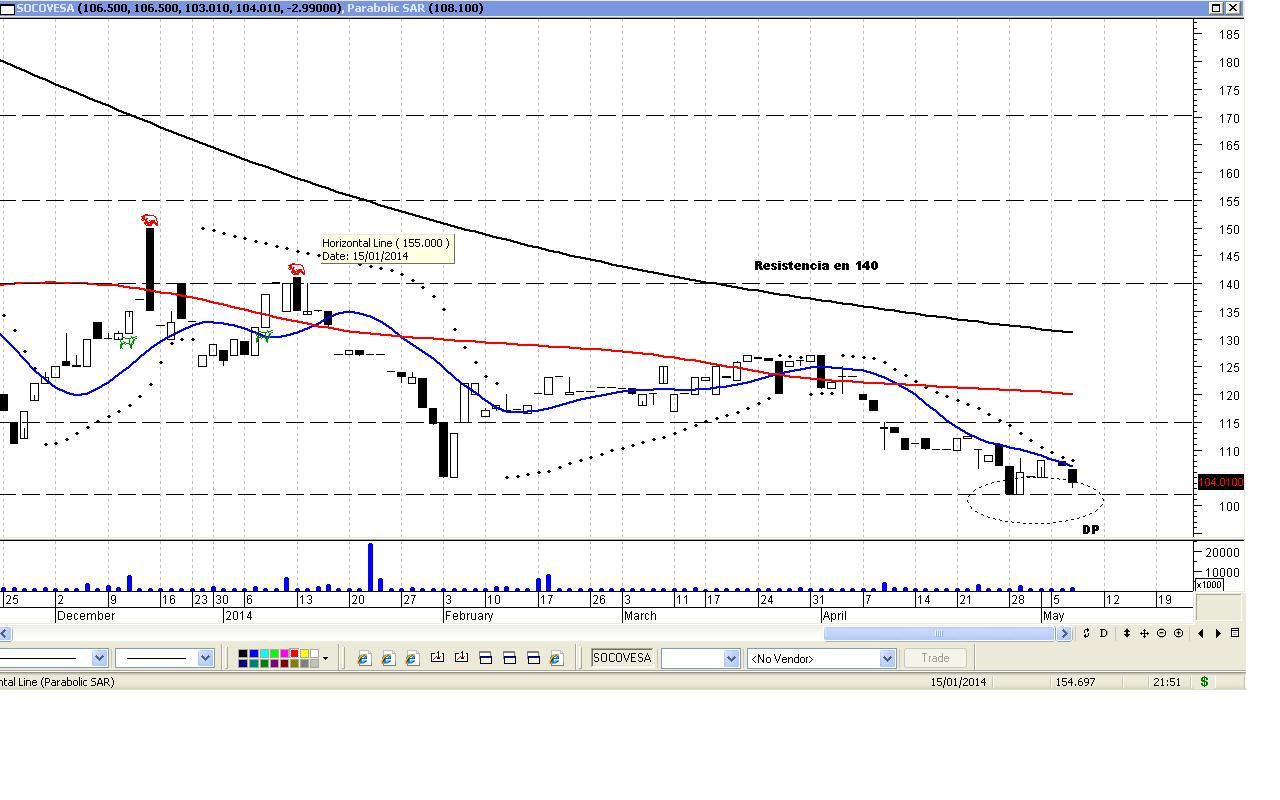Click the vertical double-arrow scale icon
The height and width of the screenshot is (800, 1280).
tap(1127, 633)
